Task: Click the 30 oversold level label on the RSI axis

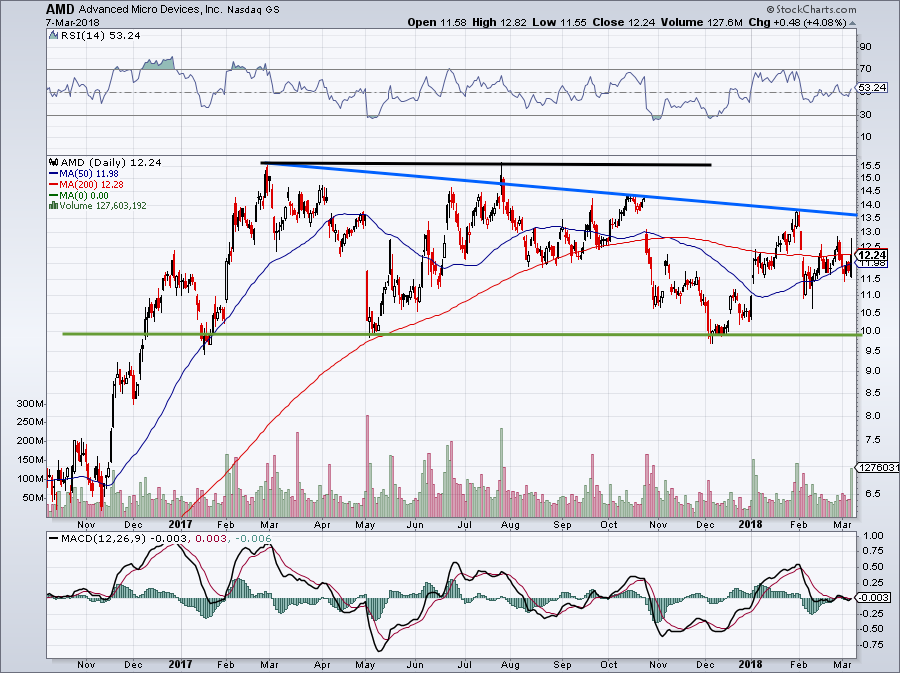Action: [x=865, y=115]
